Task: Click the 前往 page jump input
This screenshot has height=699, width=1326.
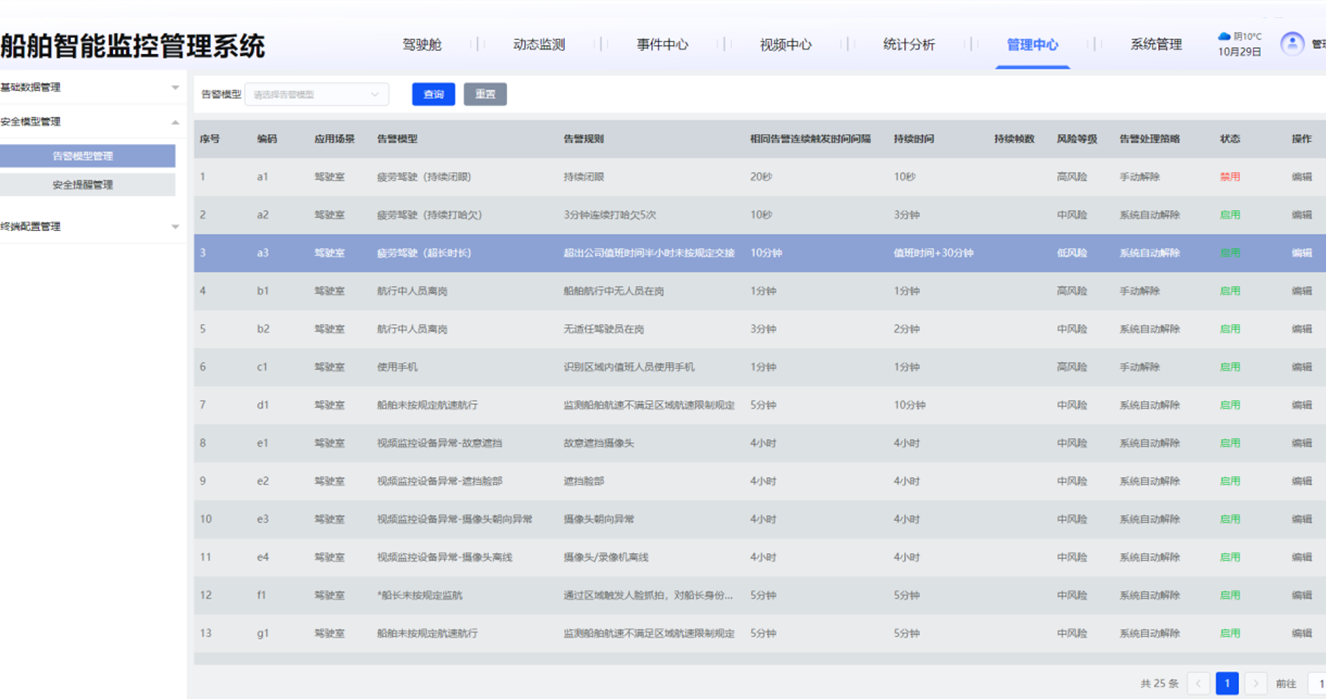Action: [x=1316, y=684]
